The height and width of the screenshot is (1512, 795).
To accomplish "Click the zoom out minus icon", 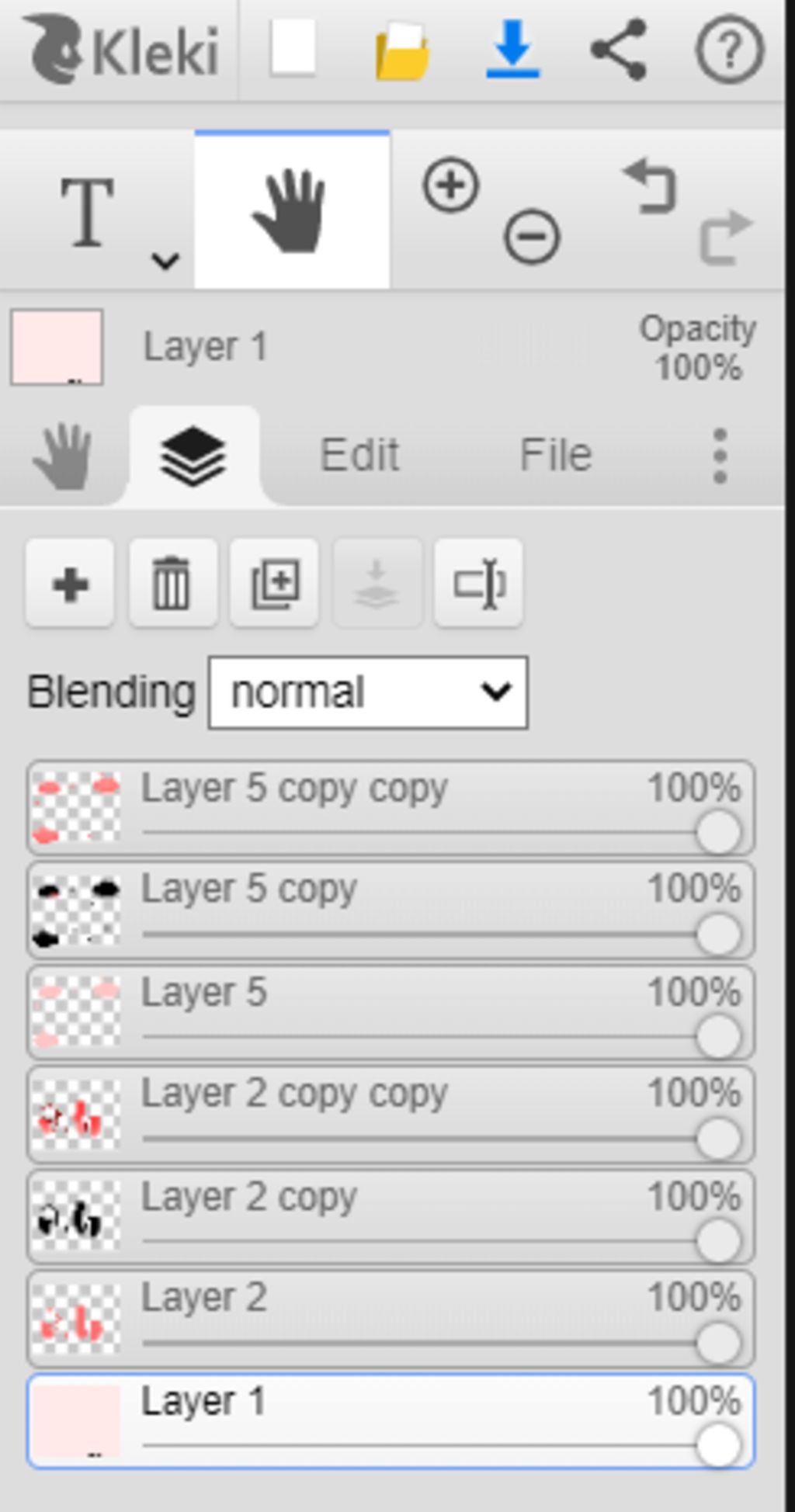I will click(532, 236).
